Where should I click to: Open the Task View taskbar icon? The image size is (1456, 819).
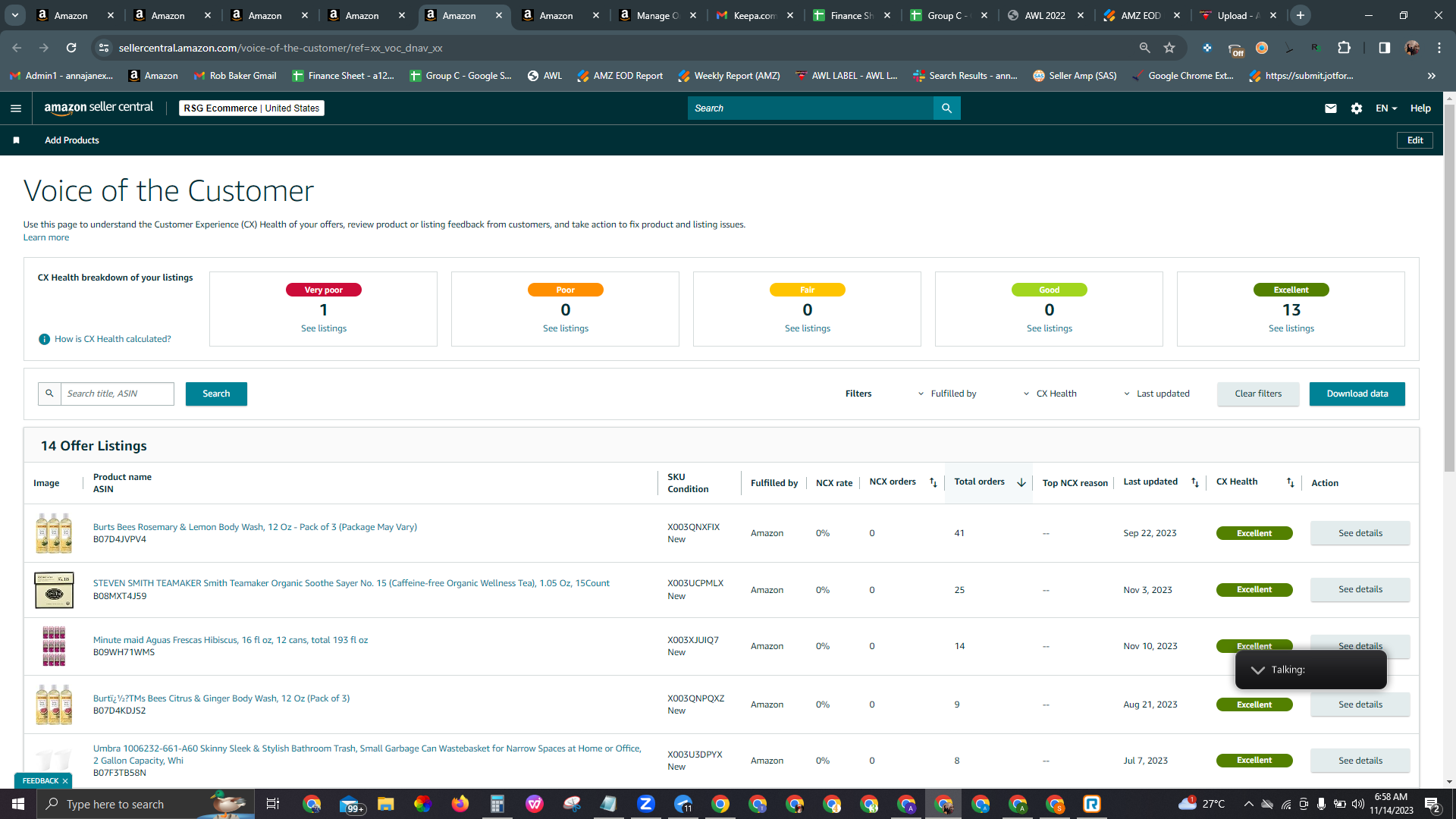273,804
